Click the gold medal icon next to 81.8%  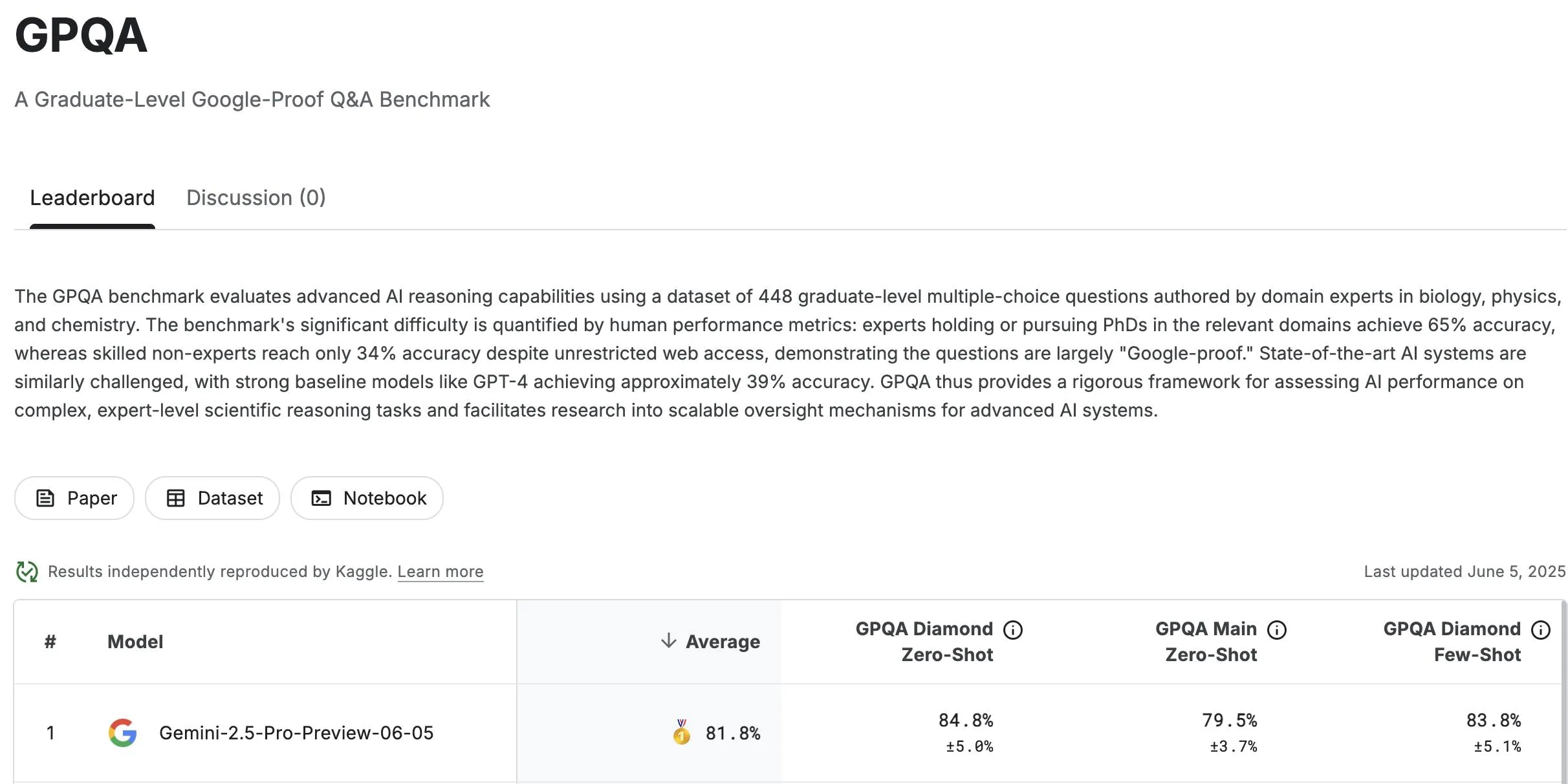point(681,733)
